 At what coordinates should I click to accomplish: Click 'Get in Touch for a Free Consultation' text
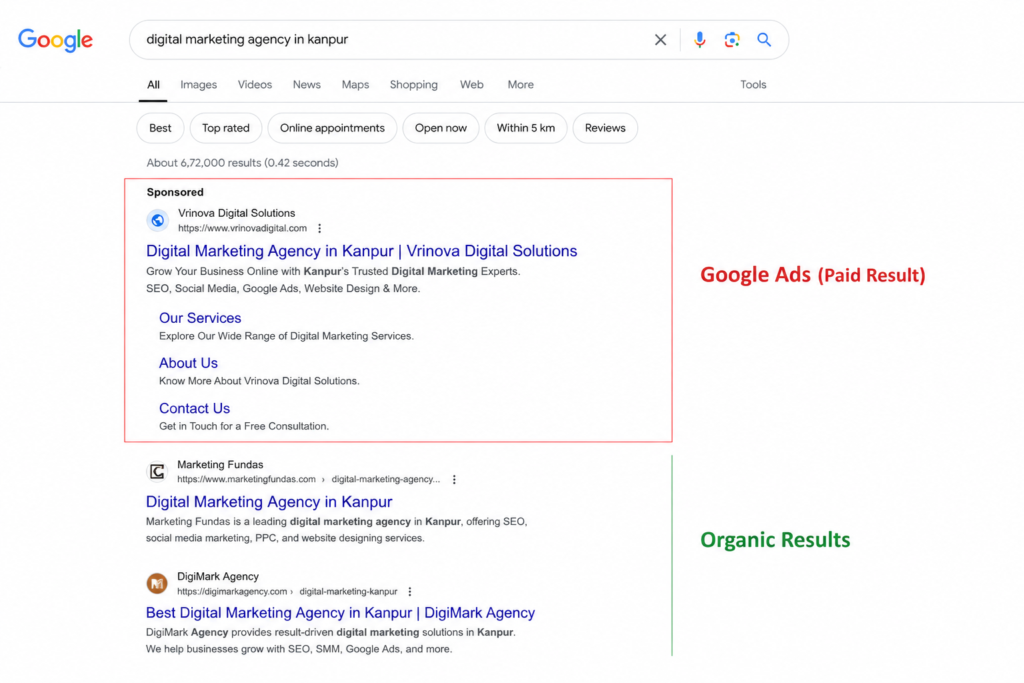tap(244, 426)
